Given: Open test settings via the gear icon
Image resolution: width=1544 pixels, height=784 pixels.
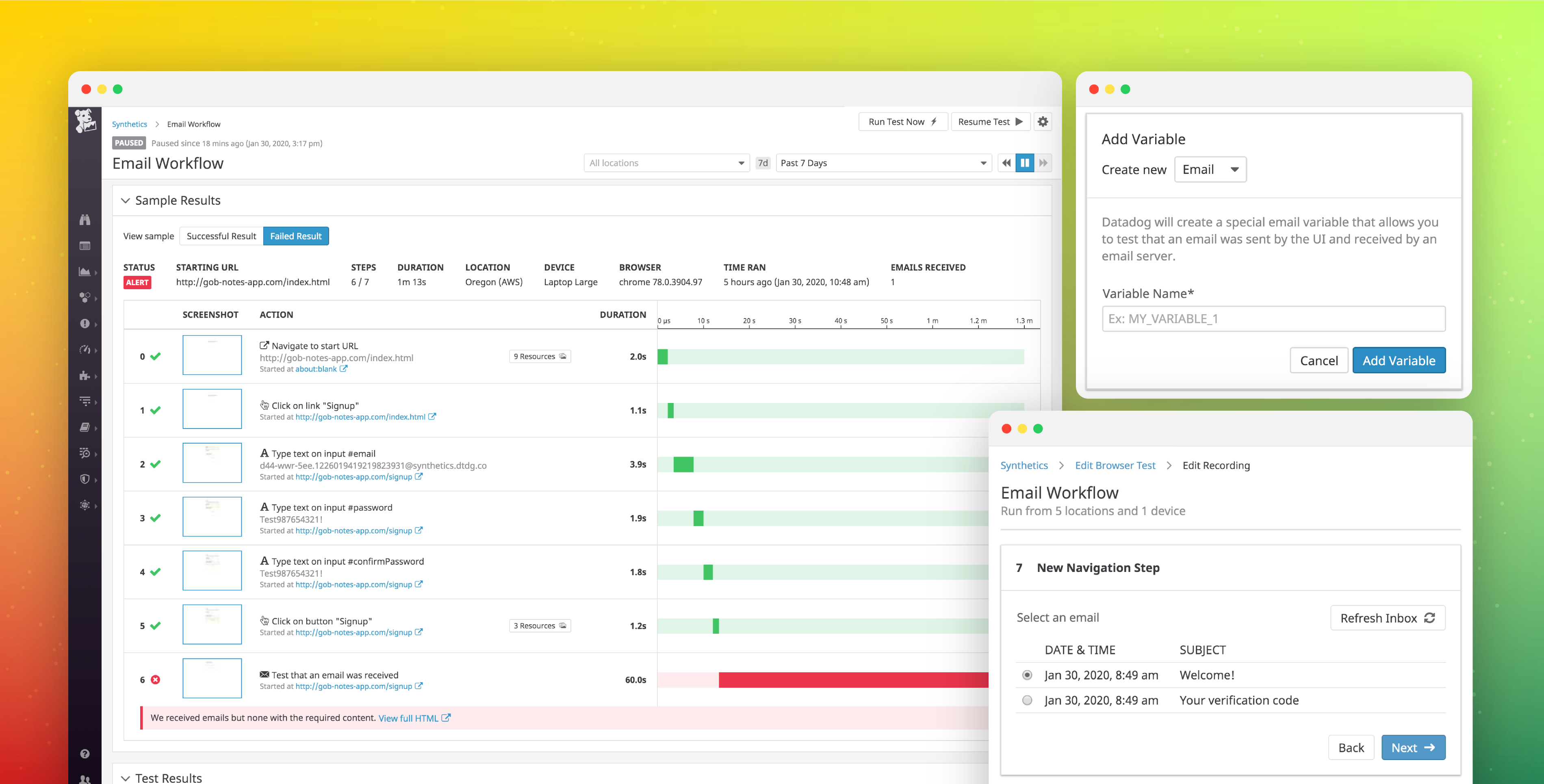Looking at the screenshot, I should click(1043, 121).
